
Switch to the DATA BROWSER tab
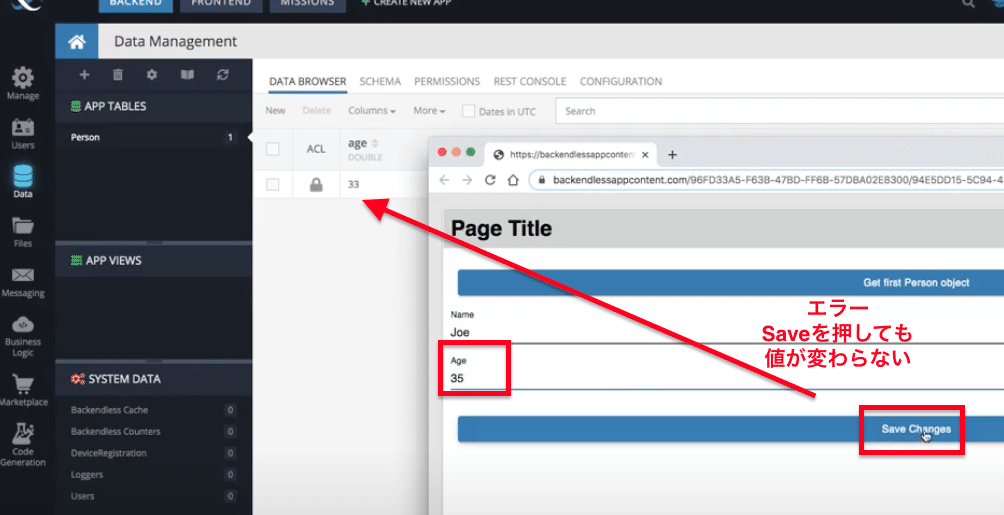click(x=307, y=81)
